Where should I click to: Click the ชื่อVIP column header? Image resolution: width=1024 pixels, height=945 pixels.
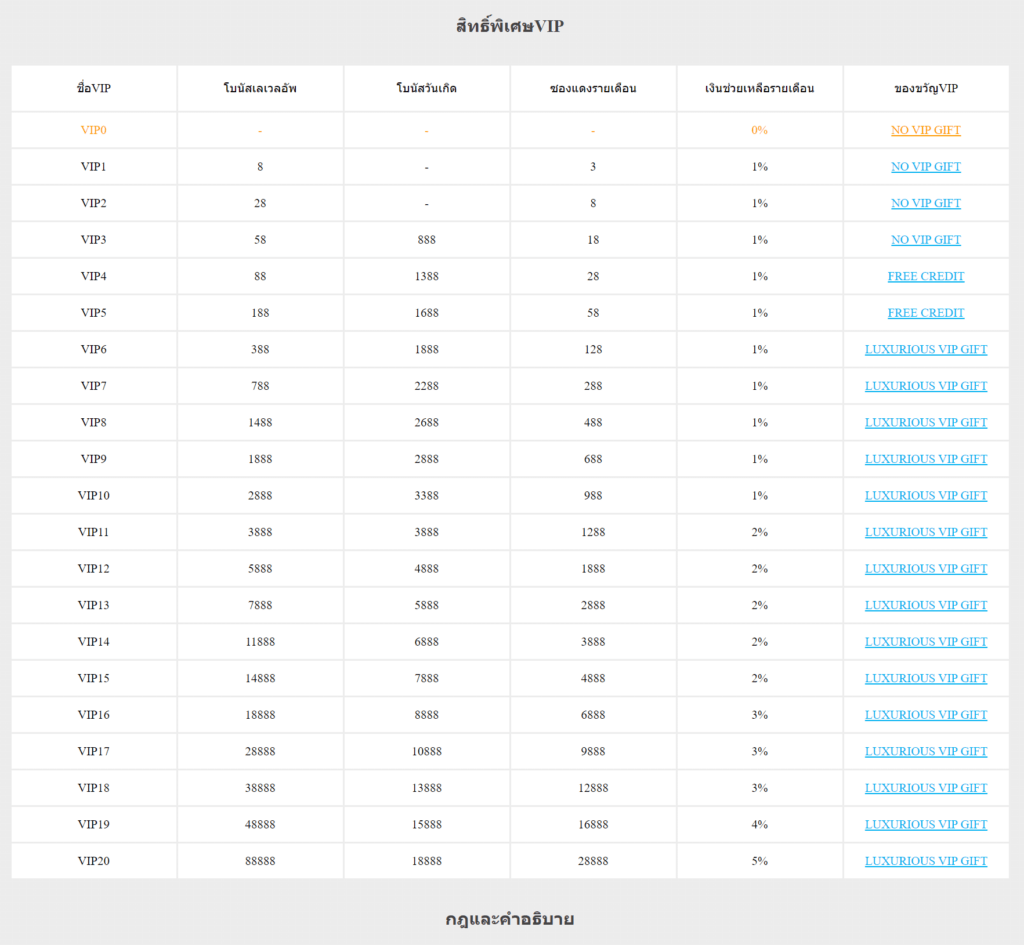(x=94, y=88)
